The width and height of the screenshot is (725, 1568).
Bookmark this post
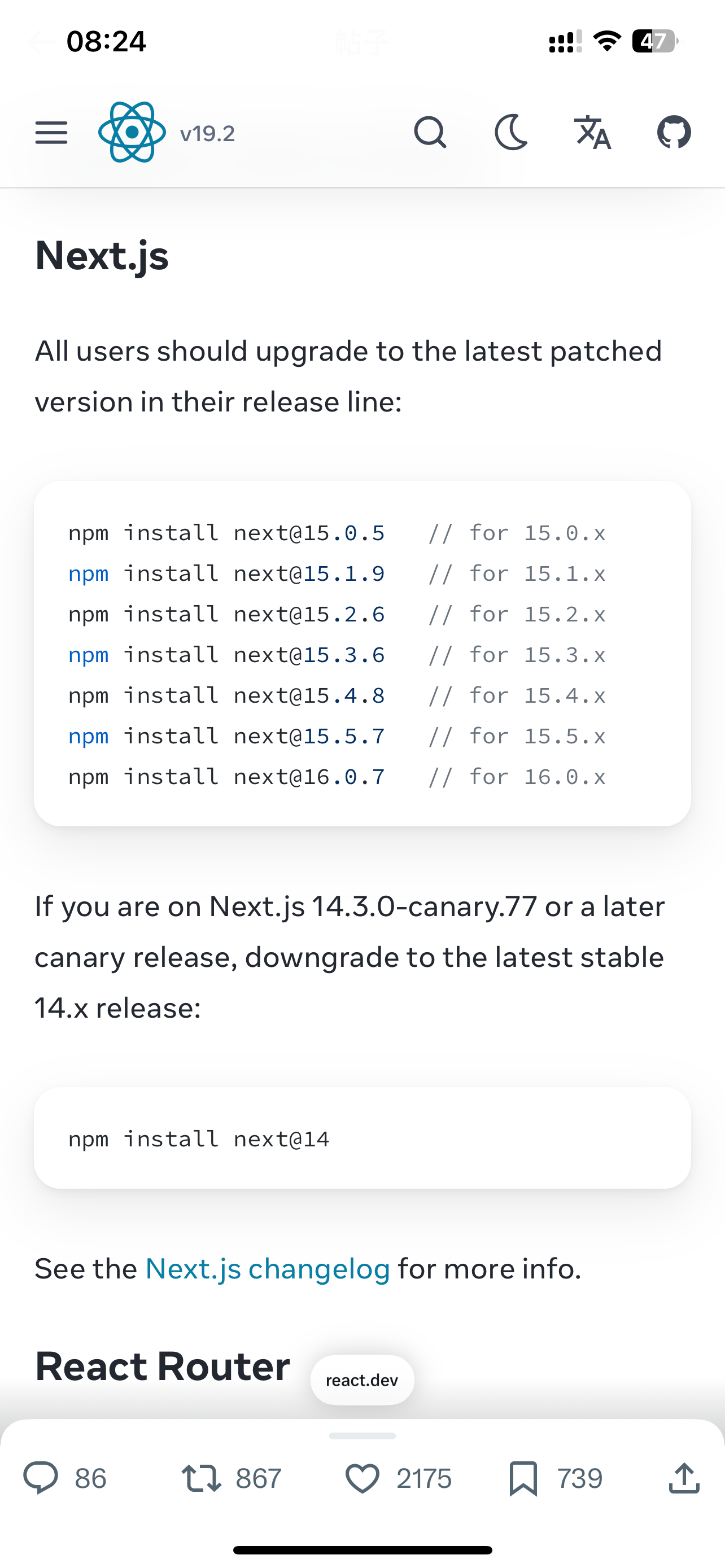pyautogui.click(x=523, y=1478)
